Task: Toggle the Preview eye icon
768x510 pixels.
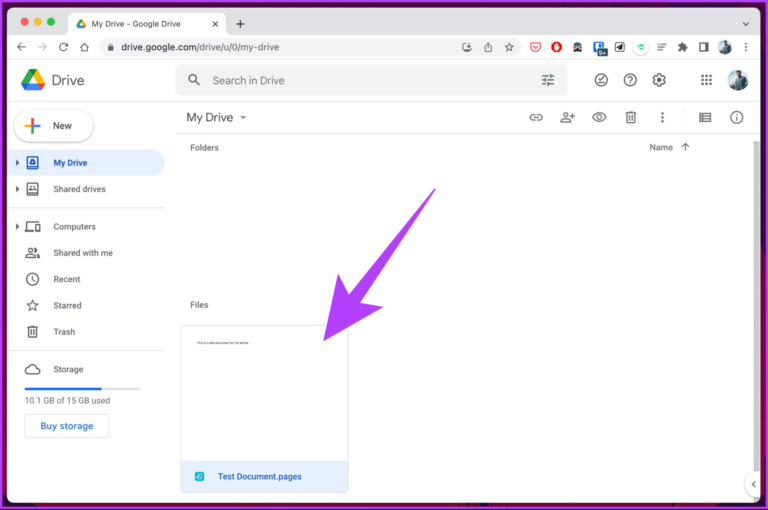Action: click(x=599, y=118)
